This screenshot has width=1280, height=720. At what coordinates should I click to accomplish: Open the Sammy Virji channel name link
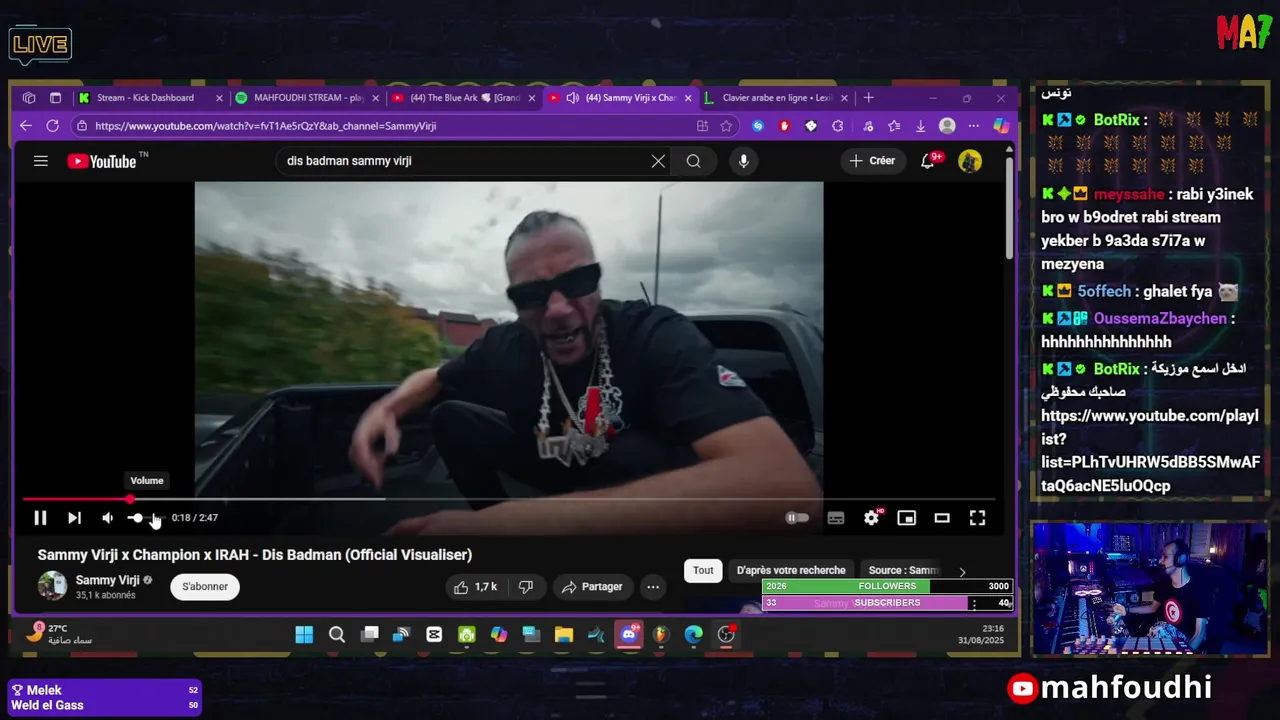(x=107, y=580)
